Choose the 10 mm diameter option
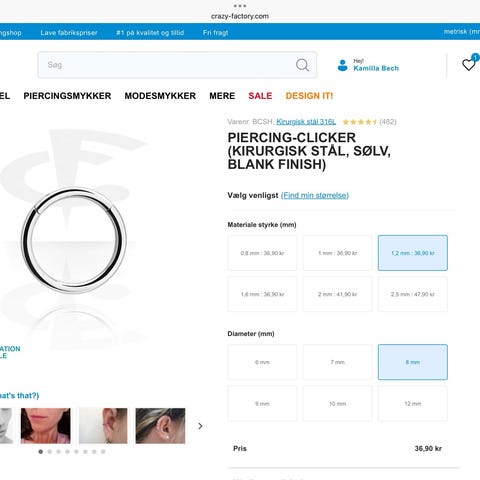 pos(337,404)
